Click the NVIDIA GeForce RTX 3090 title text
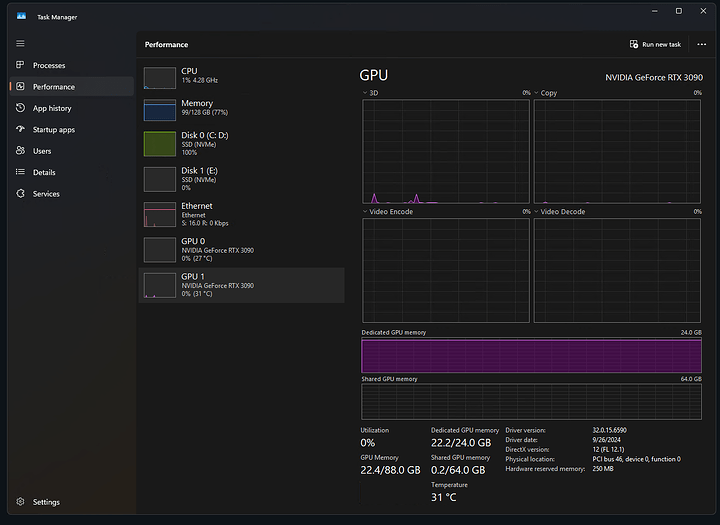 [x=654, y=78]
